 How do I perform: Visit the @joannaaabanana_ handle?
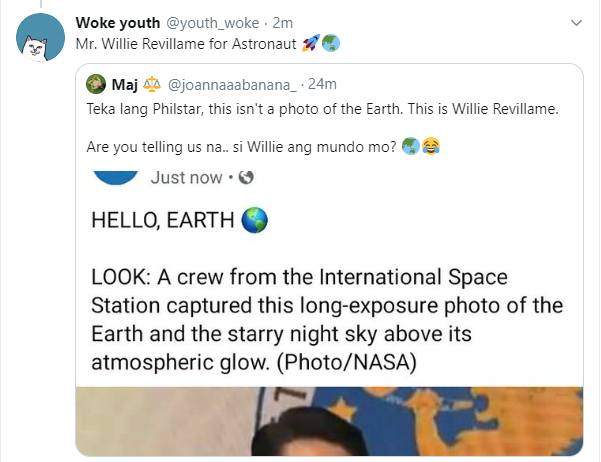coord(222,84)
